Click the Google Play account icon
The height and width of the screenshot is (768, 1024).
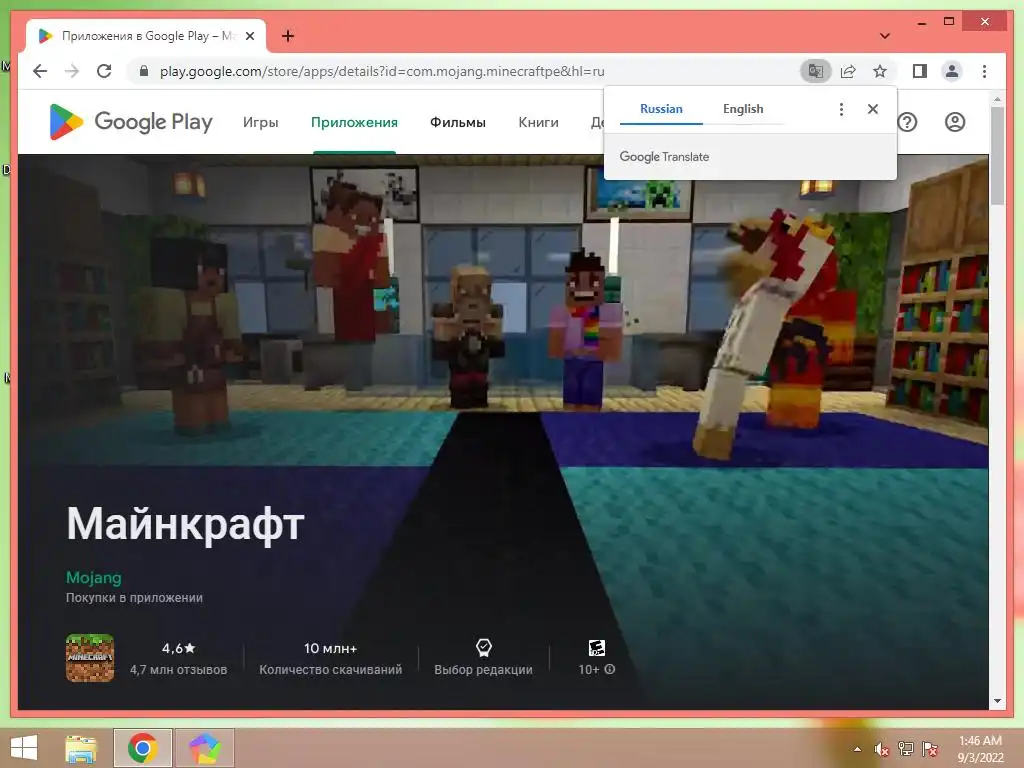click(x=955, y=122)
